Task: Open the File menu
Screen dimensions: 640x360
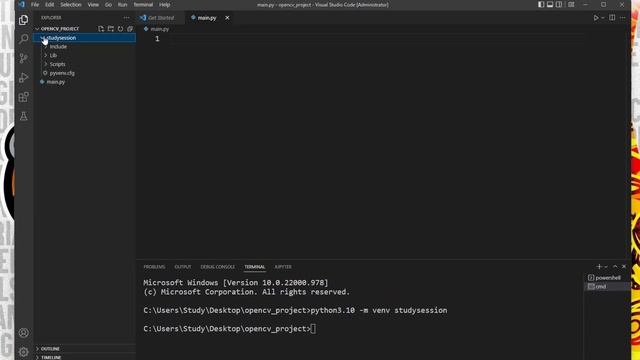Action: click(x=35, y=4)
